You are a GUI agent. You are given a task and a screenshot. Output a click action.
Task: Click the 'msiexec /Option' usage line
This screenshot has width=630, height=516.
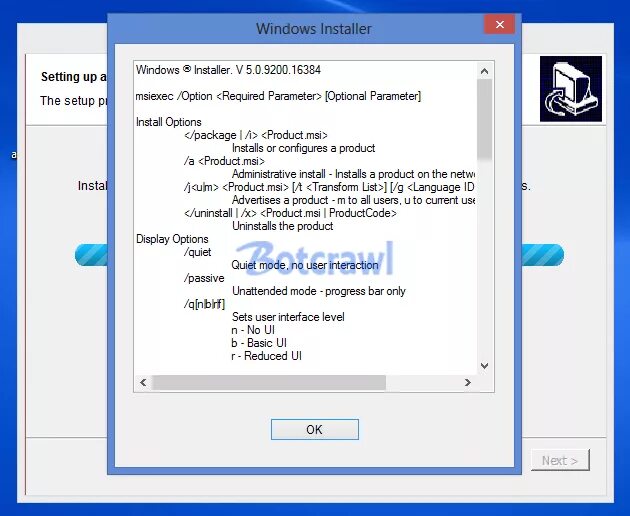click(x=278, y=96)
